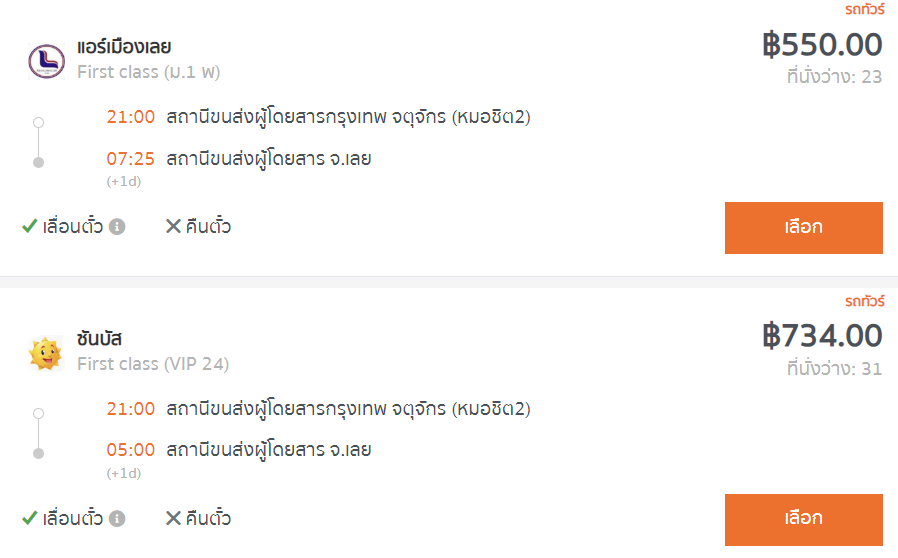Click X icon beside คืนตั๋ว in first trip

[x=173, y=226]
